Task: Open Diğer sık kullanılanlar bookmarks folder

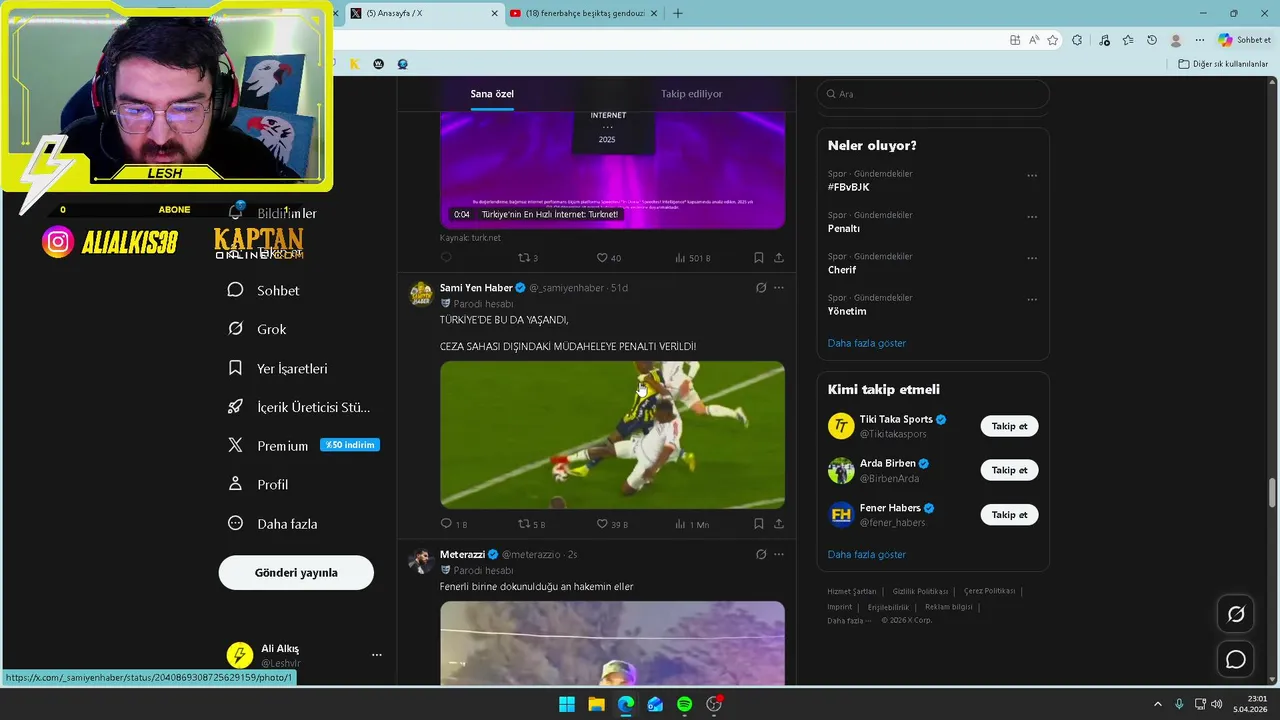Action: (1223, 64)
